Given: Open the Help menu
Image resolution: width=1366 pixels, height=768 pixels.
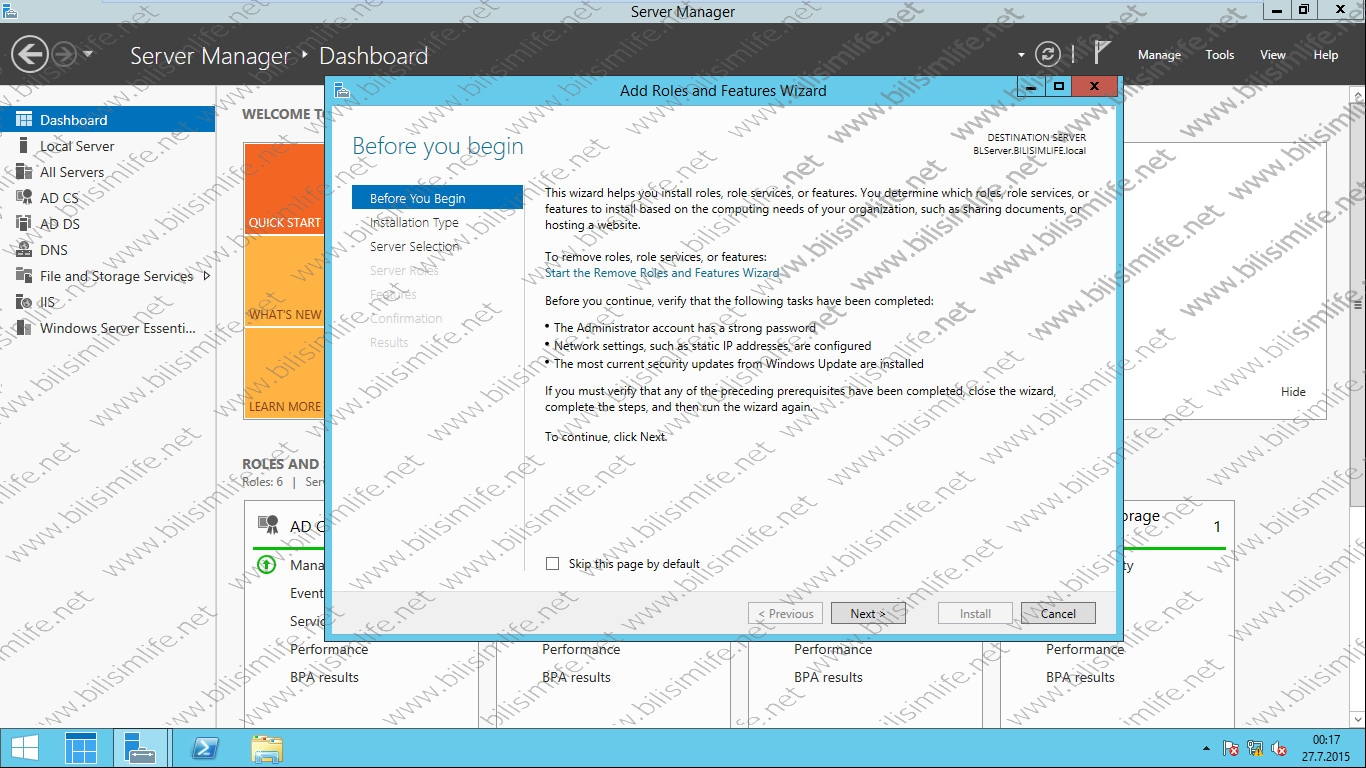Looking at the screenshot, I should (1325, 55).
